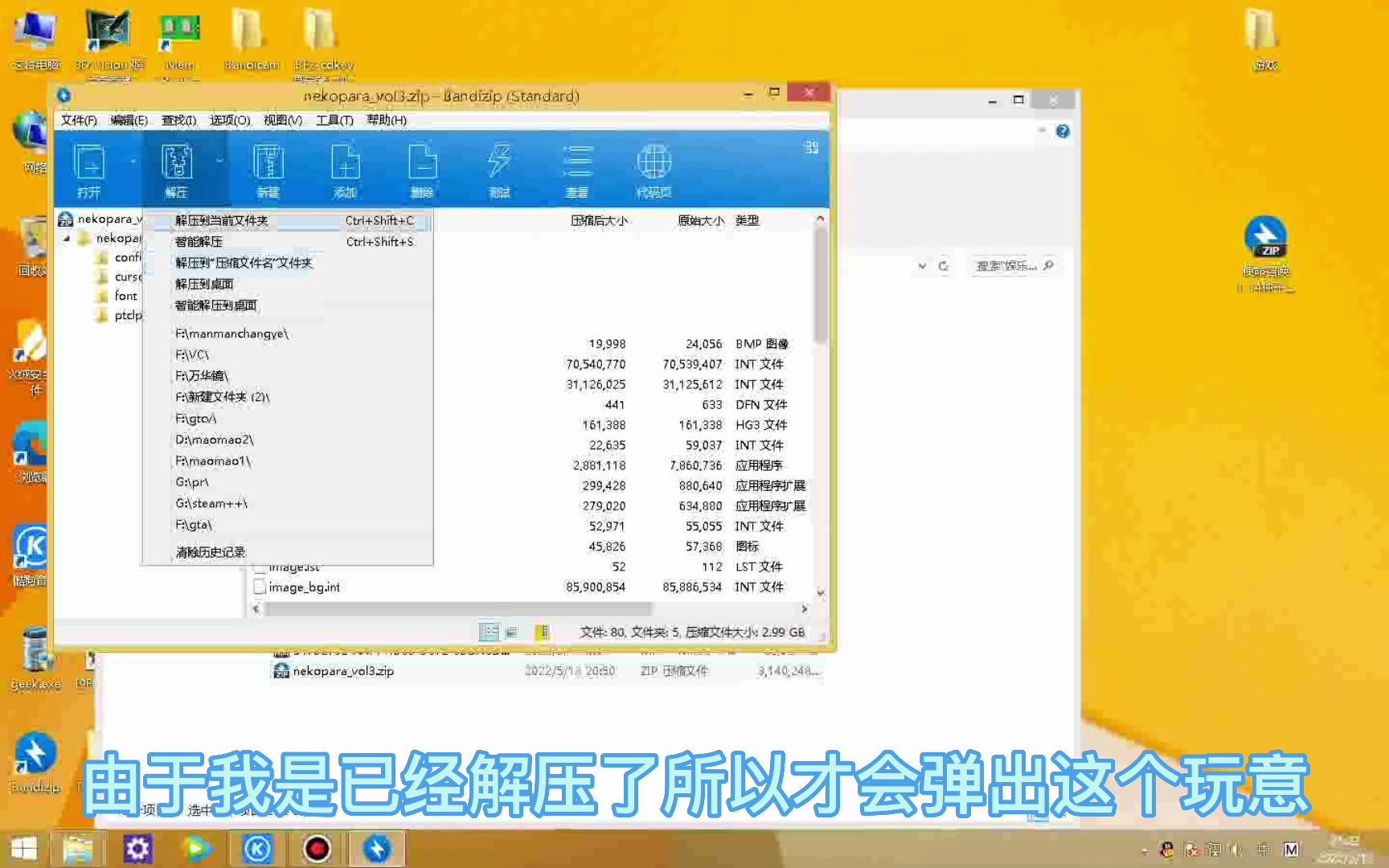
Task: Open the 工具(T) menu
Action: [x=334, y=121]
